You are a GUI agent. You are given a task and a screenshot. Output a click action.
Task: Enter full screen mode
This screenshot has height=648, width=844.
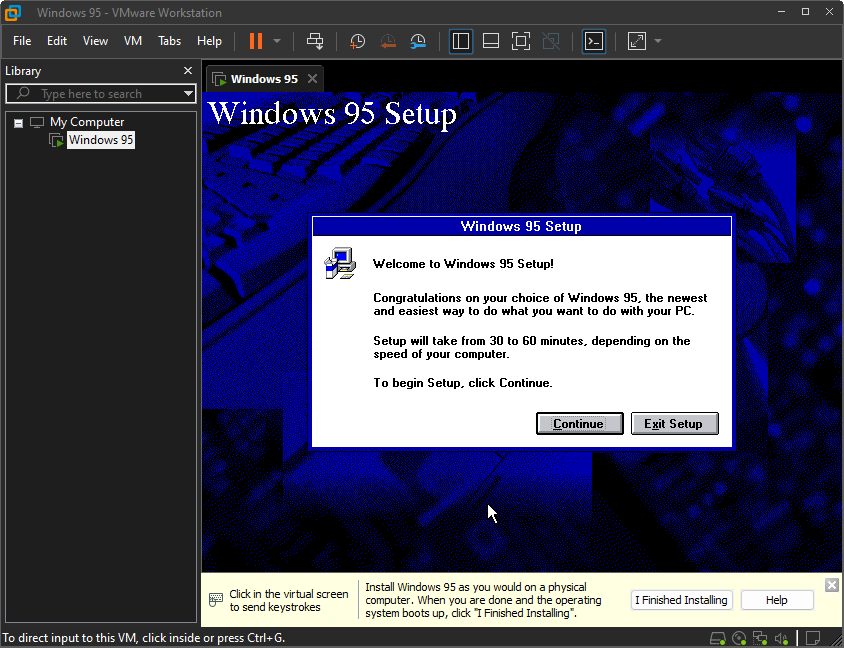[x=521, y=41]
